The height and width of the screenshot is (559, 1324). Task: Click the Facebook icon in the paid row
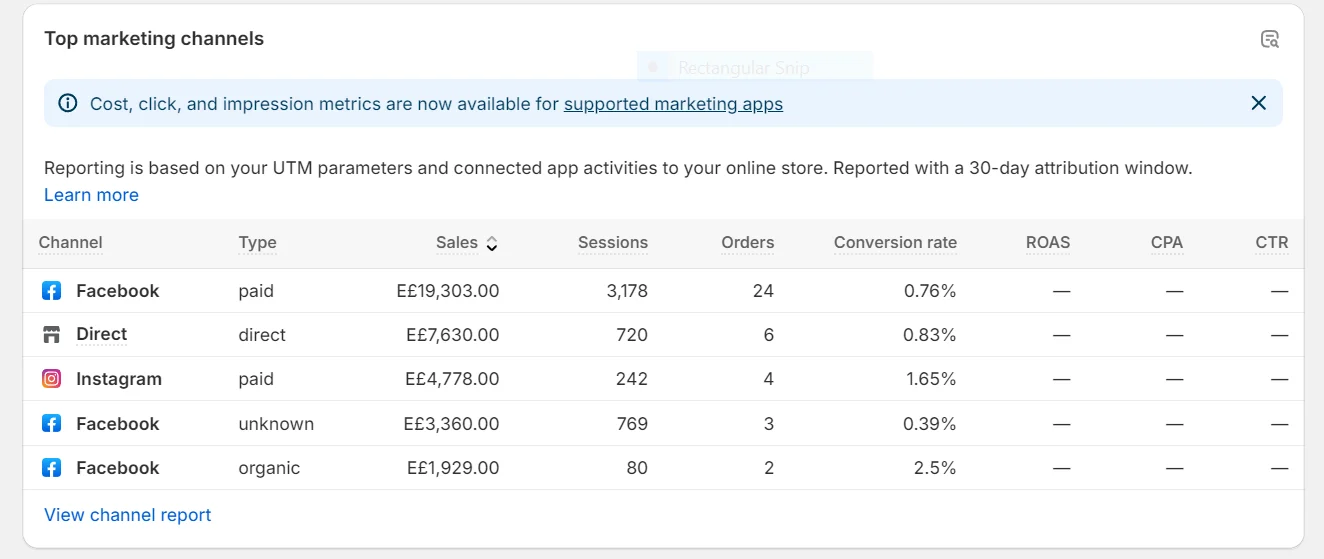coord(51,291)
